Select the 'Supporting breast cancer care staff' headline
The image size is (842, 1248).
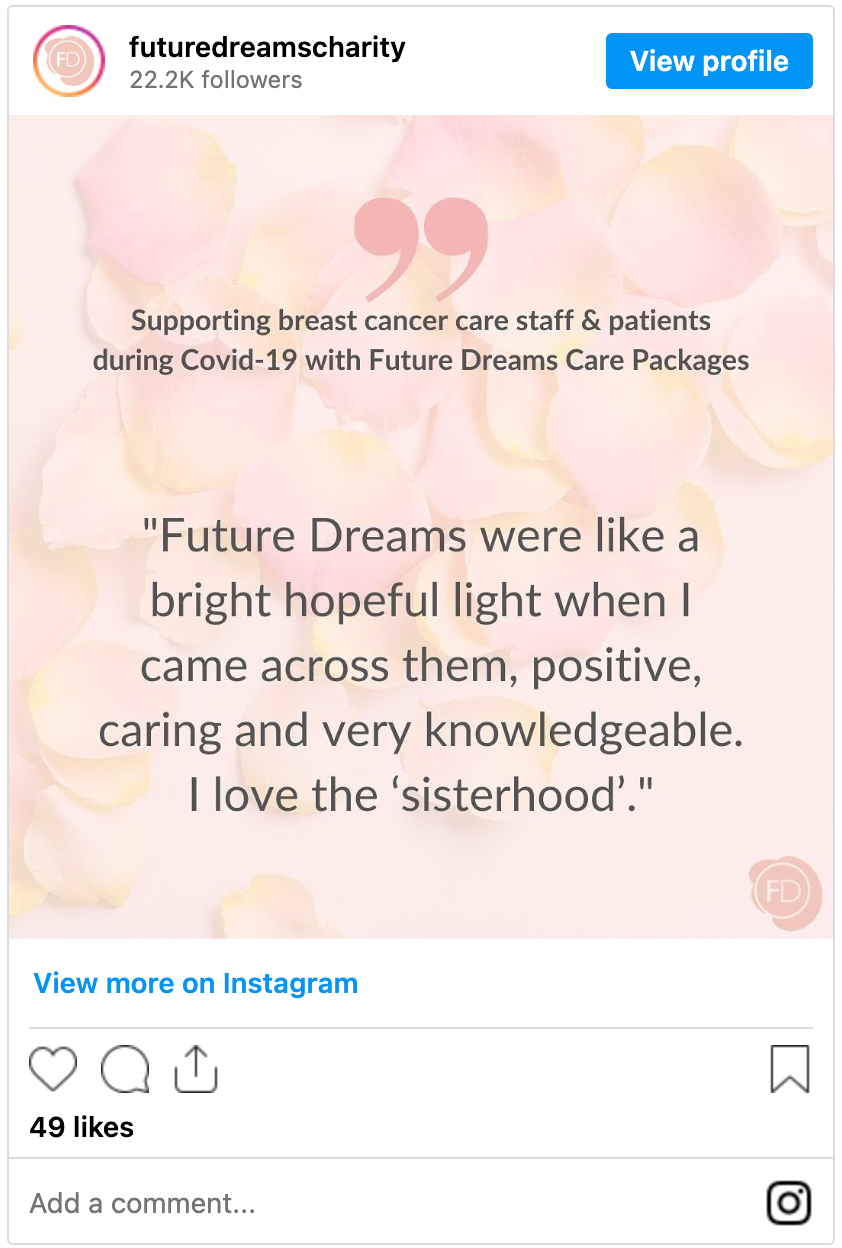click(421, 322)
